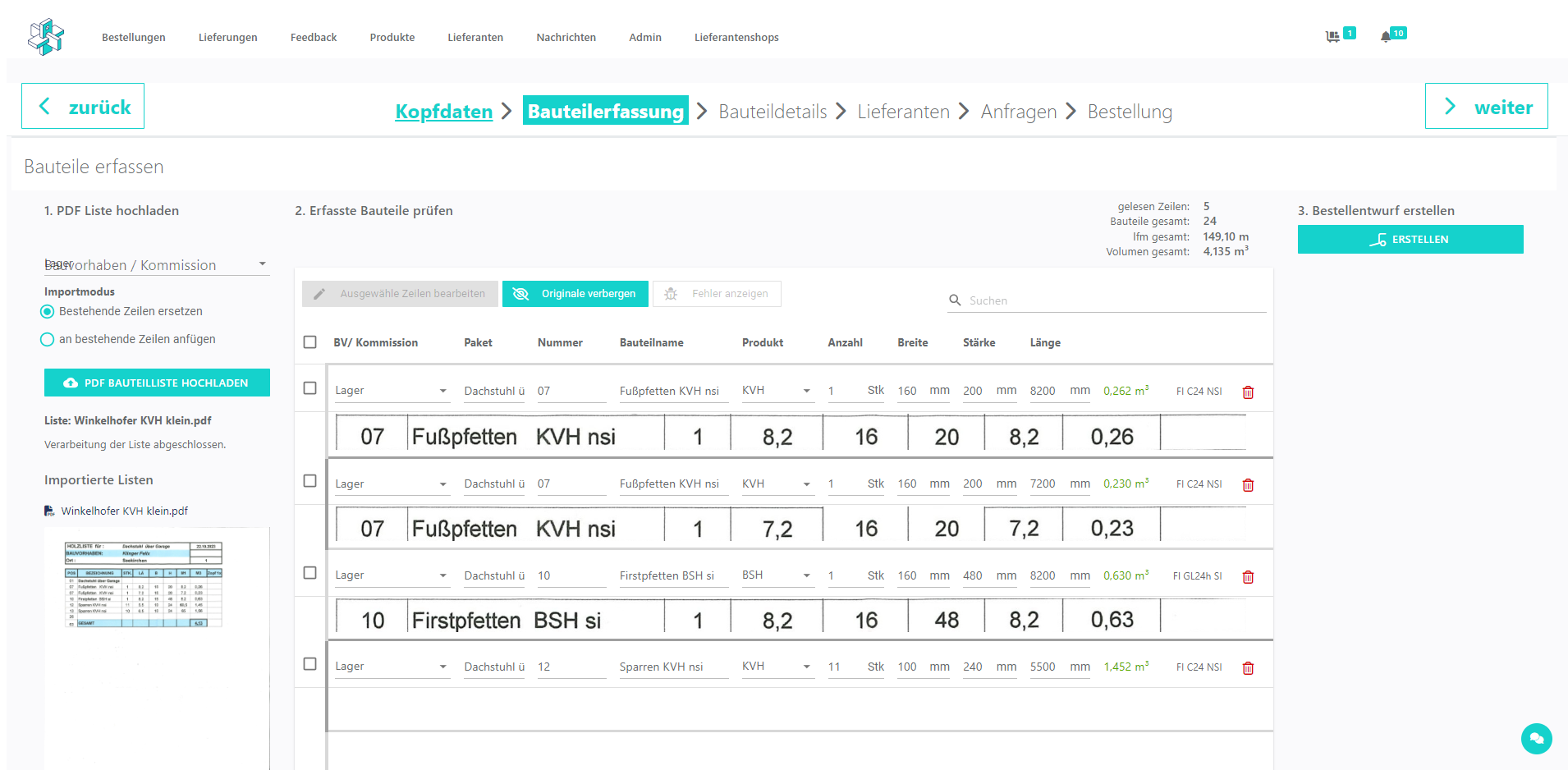Delete the Fußpfetten 7200 mm row via its trash icon
Screen dimensions: 1568x770
coord(1248,485)
